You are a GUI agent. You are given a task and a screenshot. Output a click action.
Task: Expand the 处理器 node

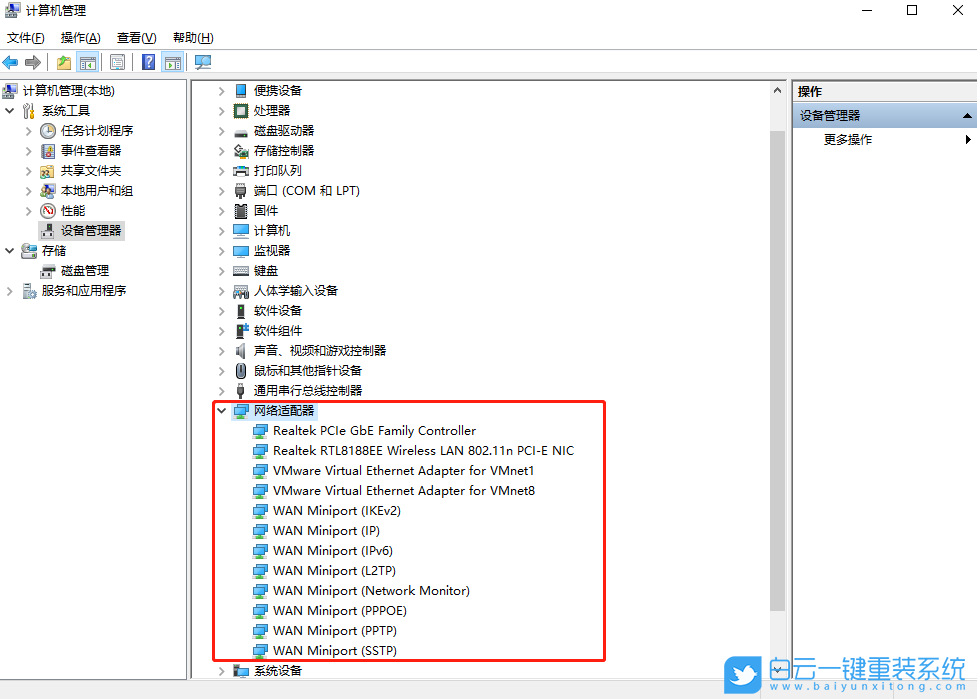[x=221, y=110]
